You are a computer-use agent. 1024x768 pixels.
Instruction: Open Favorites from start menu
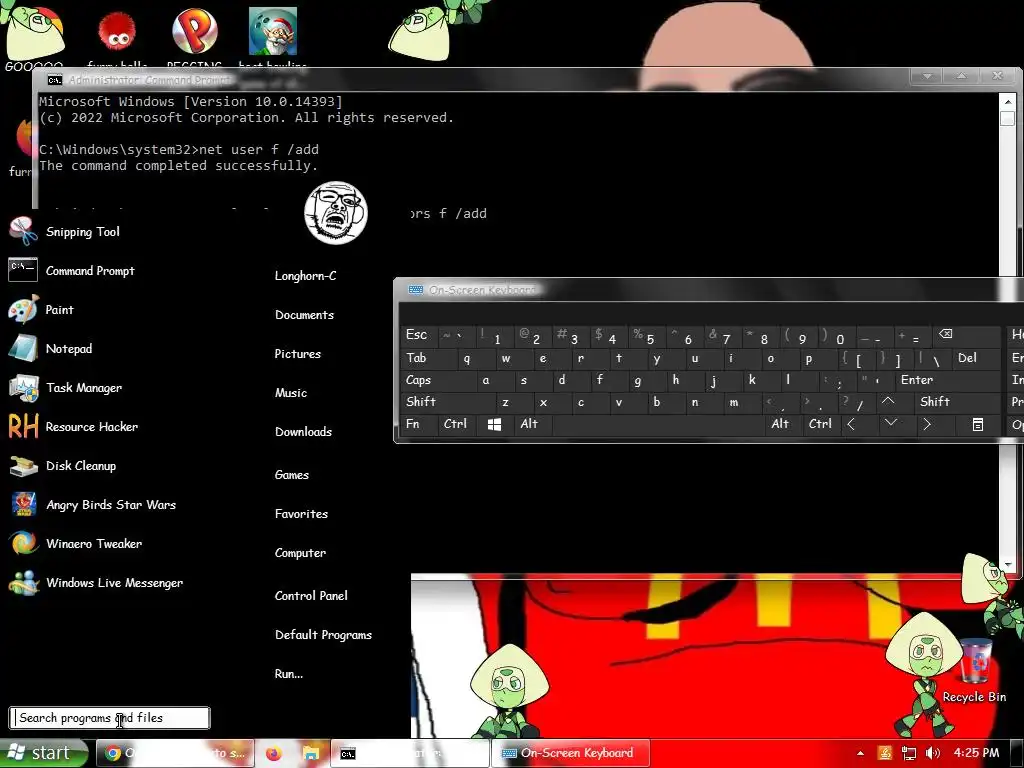tap(302, 514)
